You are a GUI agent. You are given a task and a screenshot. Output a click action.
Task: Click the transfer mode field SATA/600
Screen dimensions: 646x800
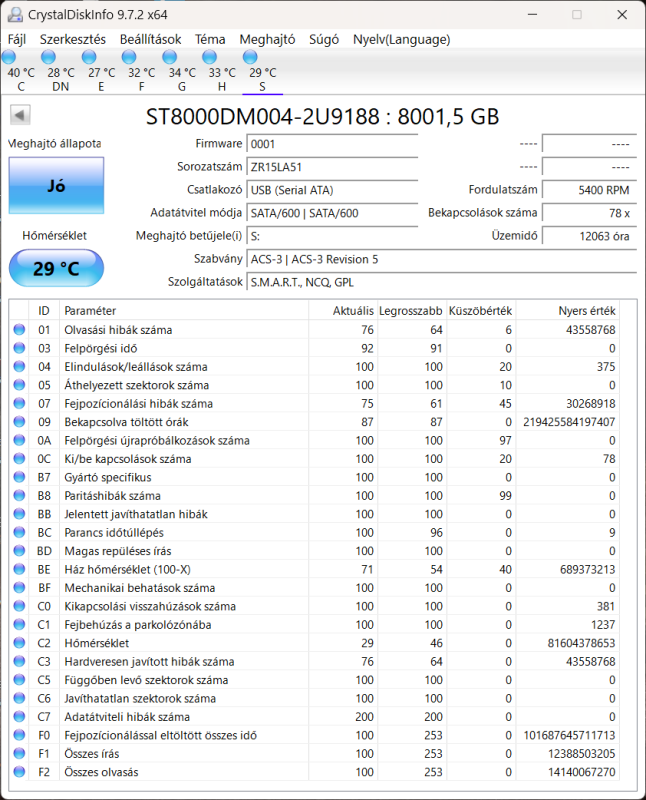pyautogui.click(x=332, y=213)
